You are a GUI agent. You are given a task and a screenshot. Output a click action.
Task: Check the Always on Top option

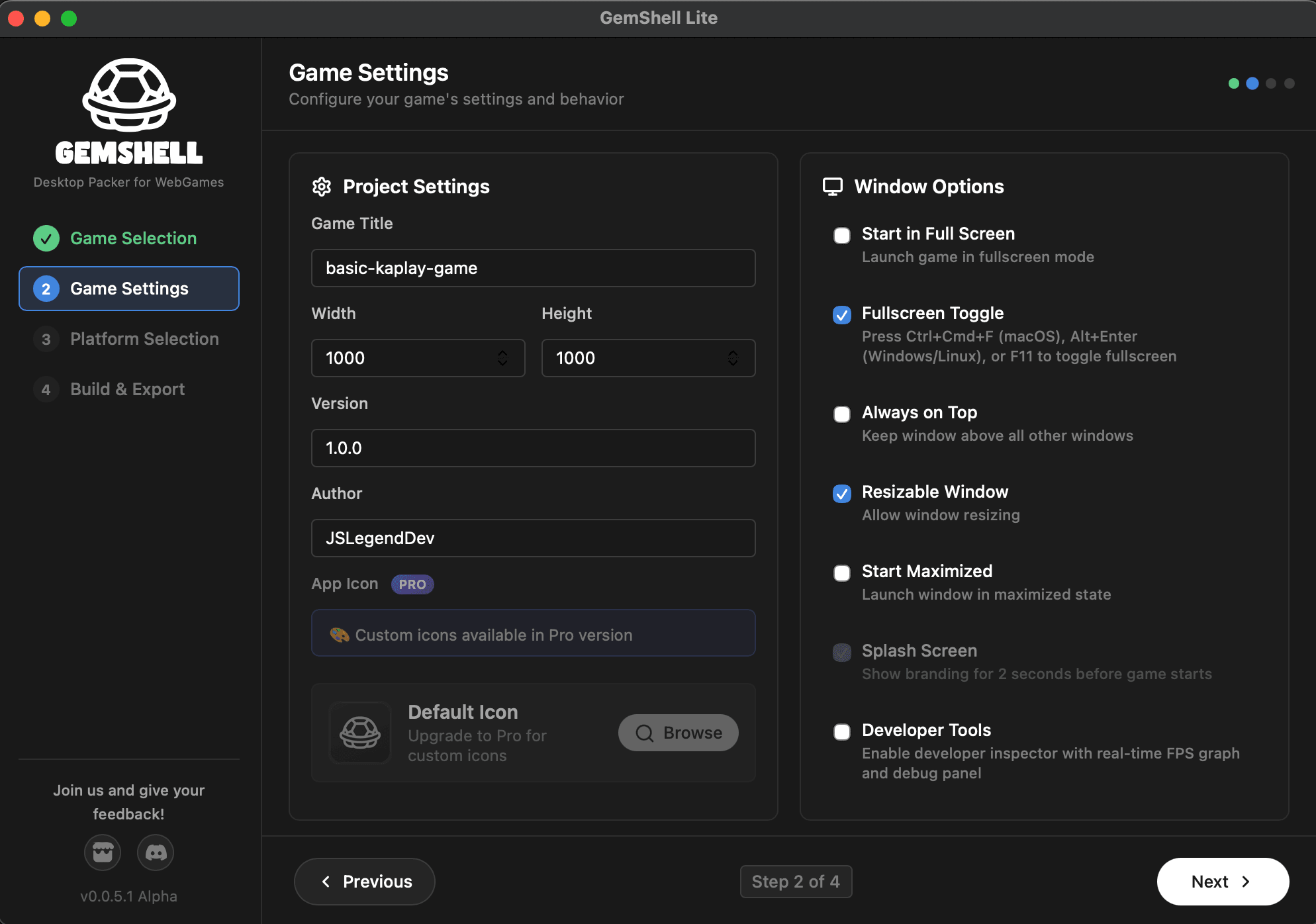pos(842,414)
